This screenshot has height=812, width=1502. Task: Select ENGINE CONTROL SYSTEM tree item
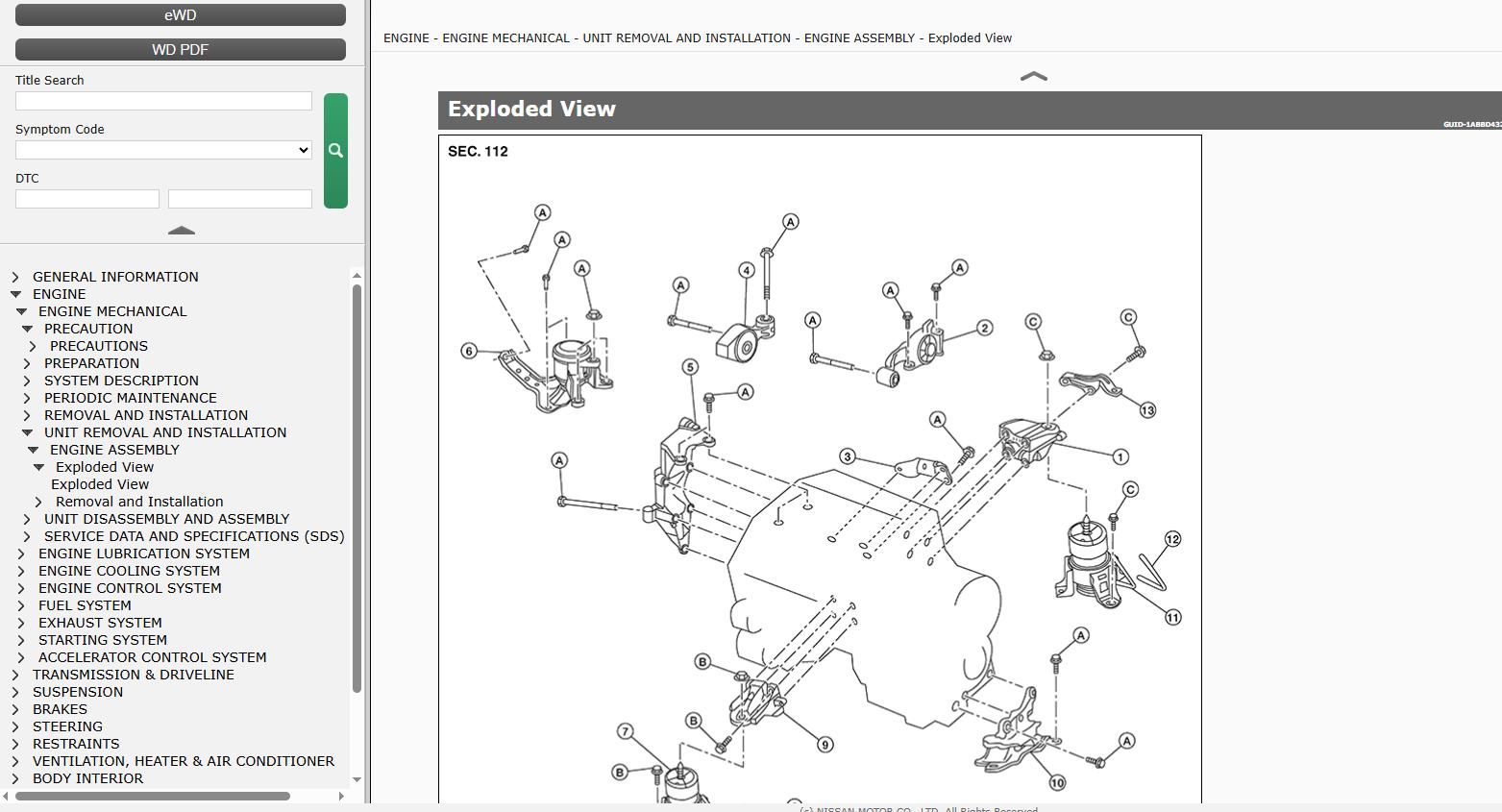[130, 588]
